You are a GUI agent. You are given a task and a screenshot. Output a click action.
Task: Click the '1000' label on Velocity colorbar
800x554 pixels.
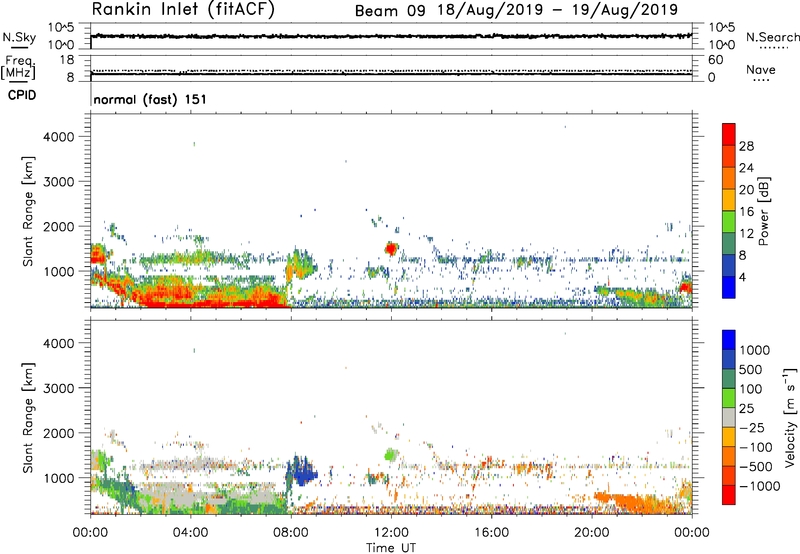(755, 350)
